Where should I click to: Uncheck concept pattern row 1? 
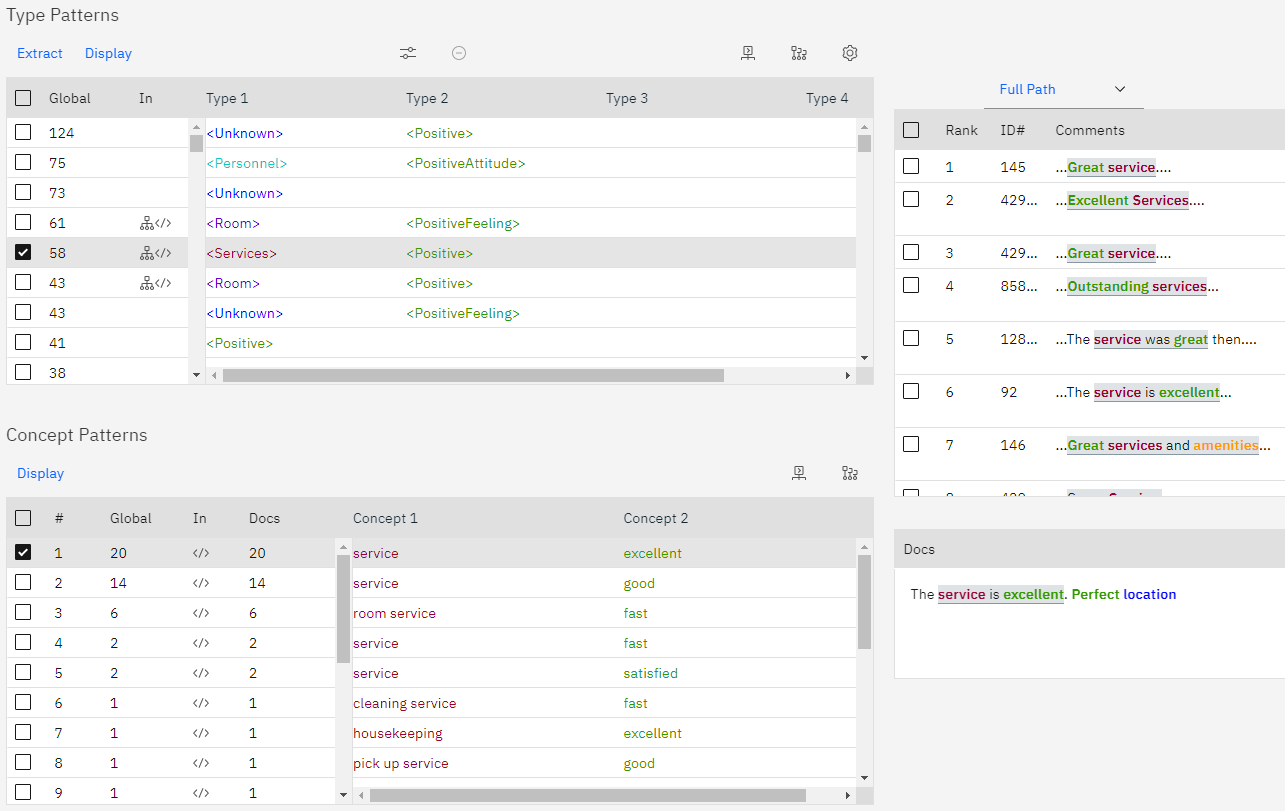pyautogui.click(x=23, y=552)
